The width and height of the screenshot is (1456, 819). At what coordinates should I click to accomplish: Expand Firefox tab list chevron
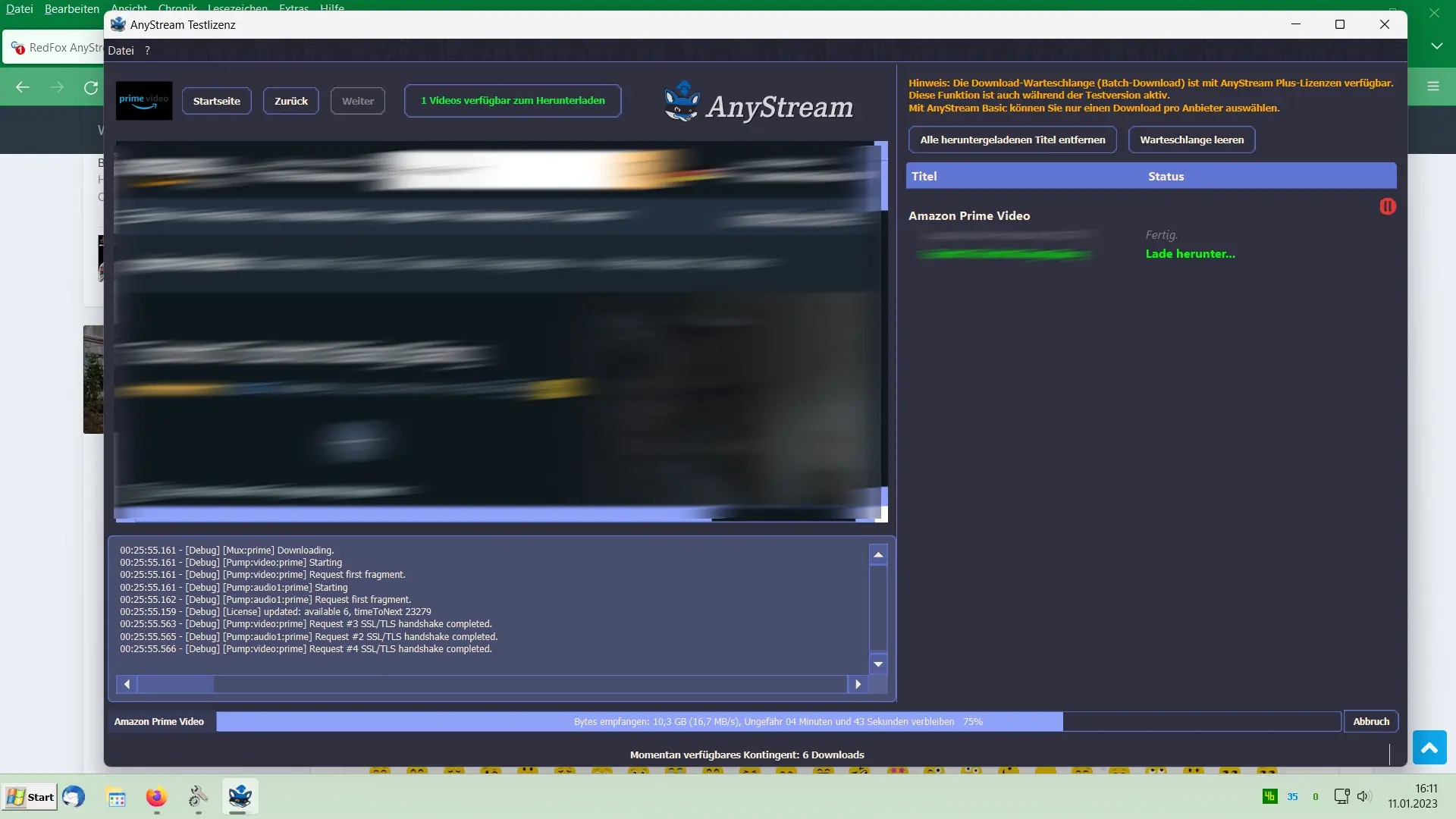click(x=1436, y=46)
